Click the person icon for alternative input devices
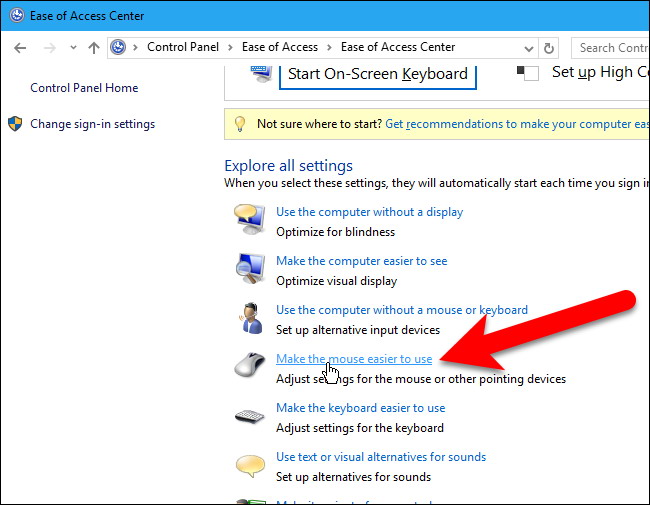 pyautogui.click(x=248, y=317)
